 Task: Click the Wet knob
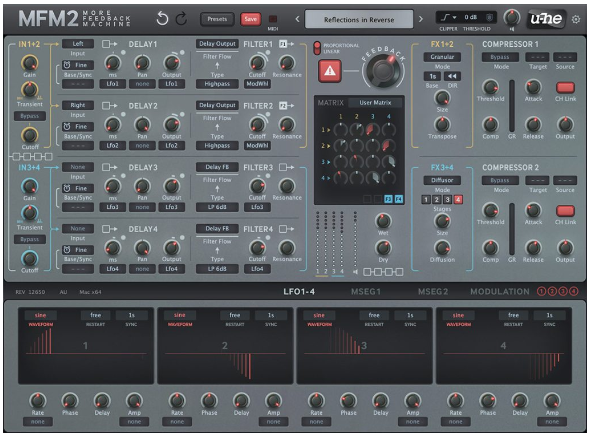pyautogui.click(x=383, y=221)
